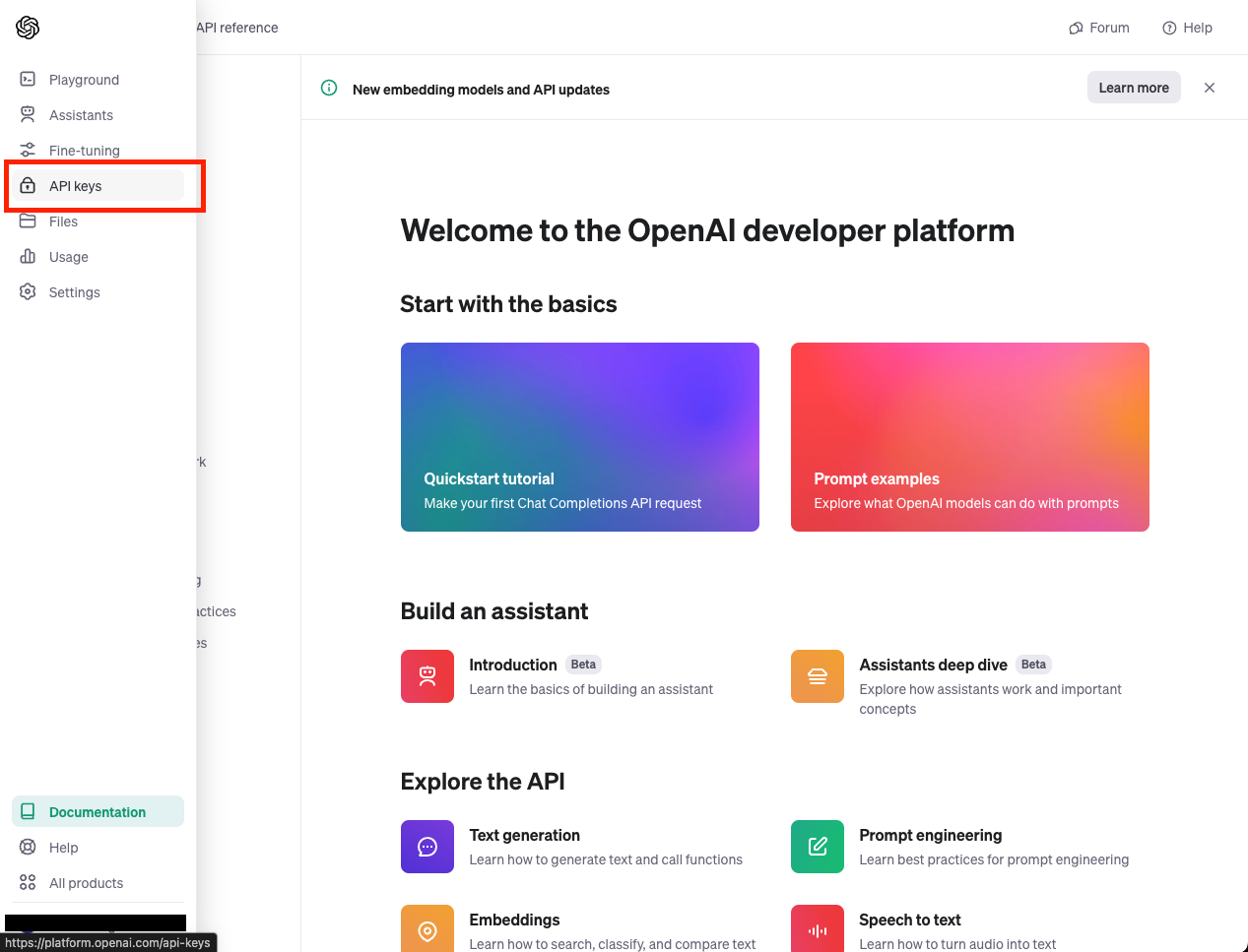Image resolution: width=1248 pixels, height=952 pixels.
Task: Click the Prompt engineering pencil icon
Action: (818, 847)
